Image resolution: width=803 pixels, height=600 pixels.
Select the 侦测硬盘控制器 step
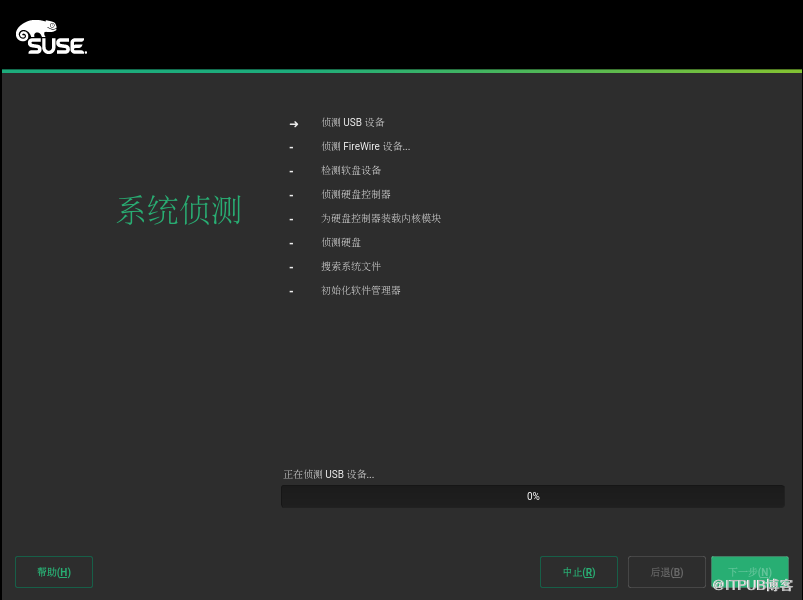coord(356,195)
